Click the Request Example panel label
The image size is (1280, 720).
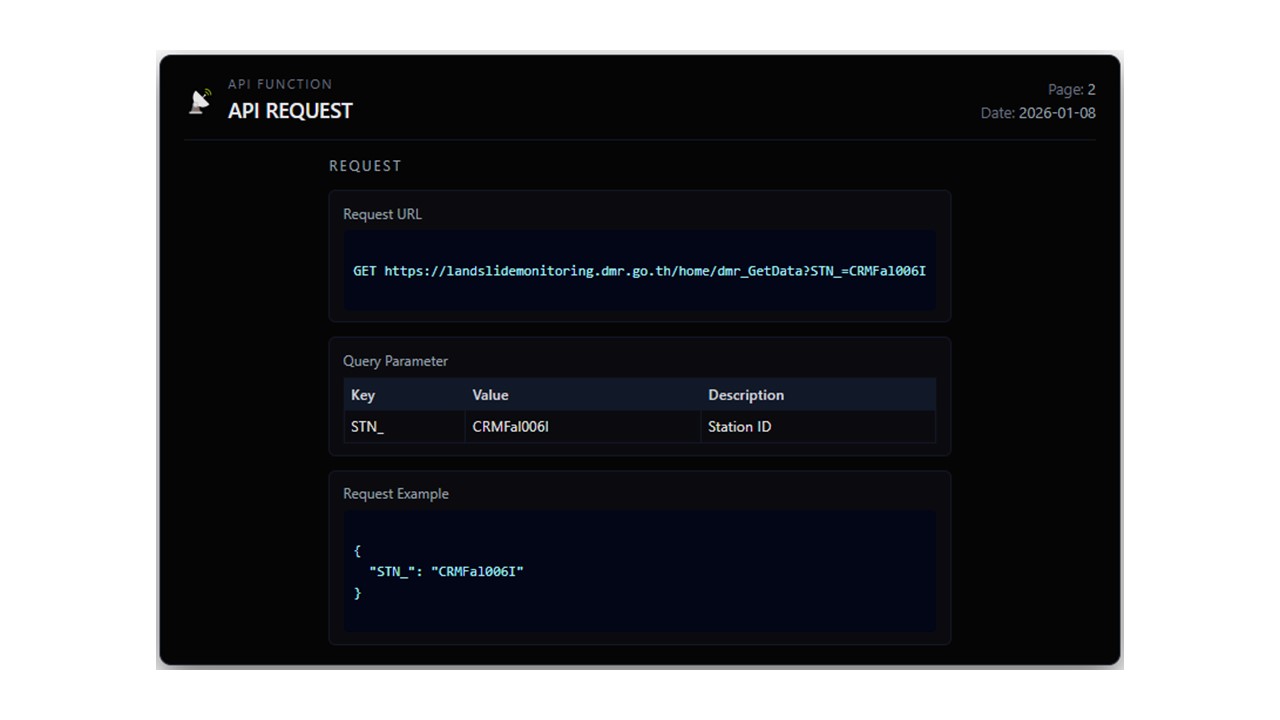click(395, 494)
